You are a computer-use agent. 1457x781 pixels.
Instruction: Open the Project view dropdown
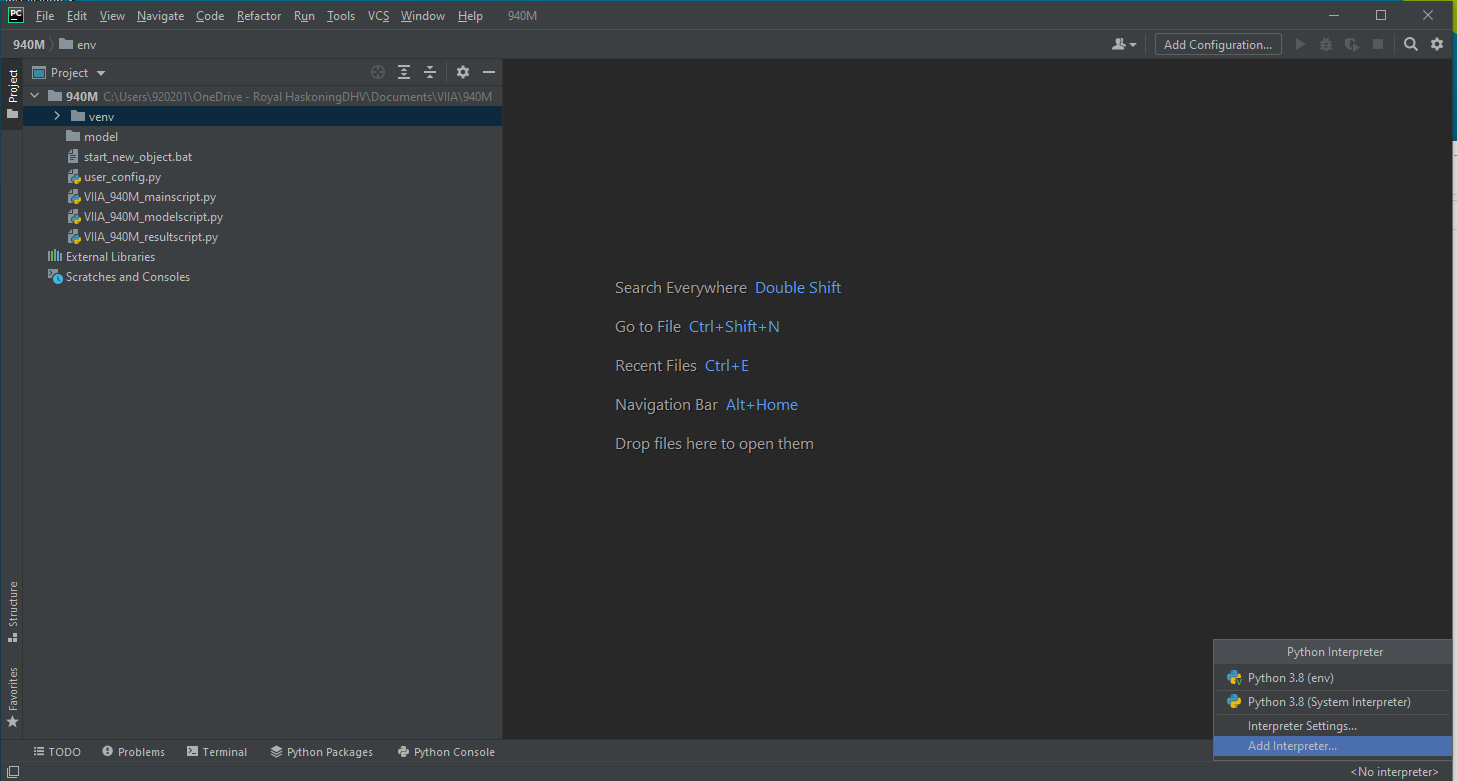(x=69, y=72)
